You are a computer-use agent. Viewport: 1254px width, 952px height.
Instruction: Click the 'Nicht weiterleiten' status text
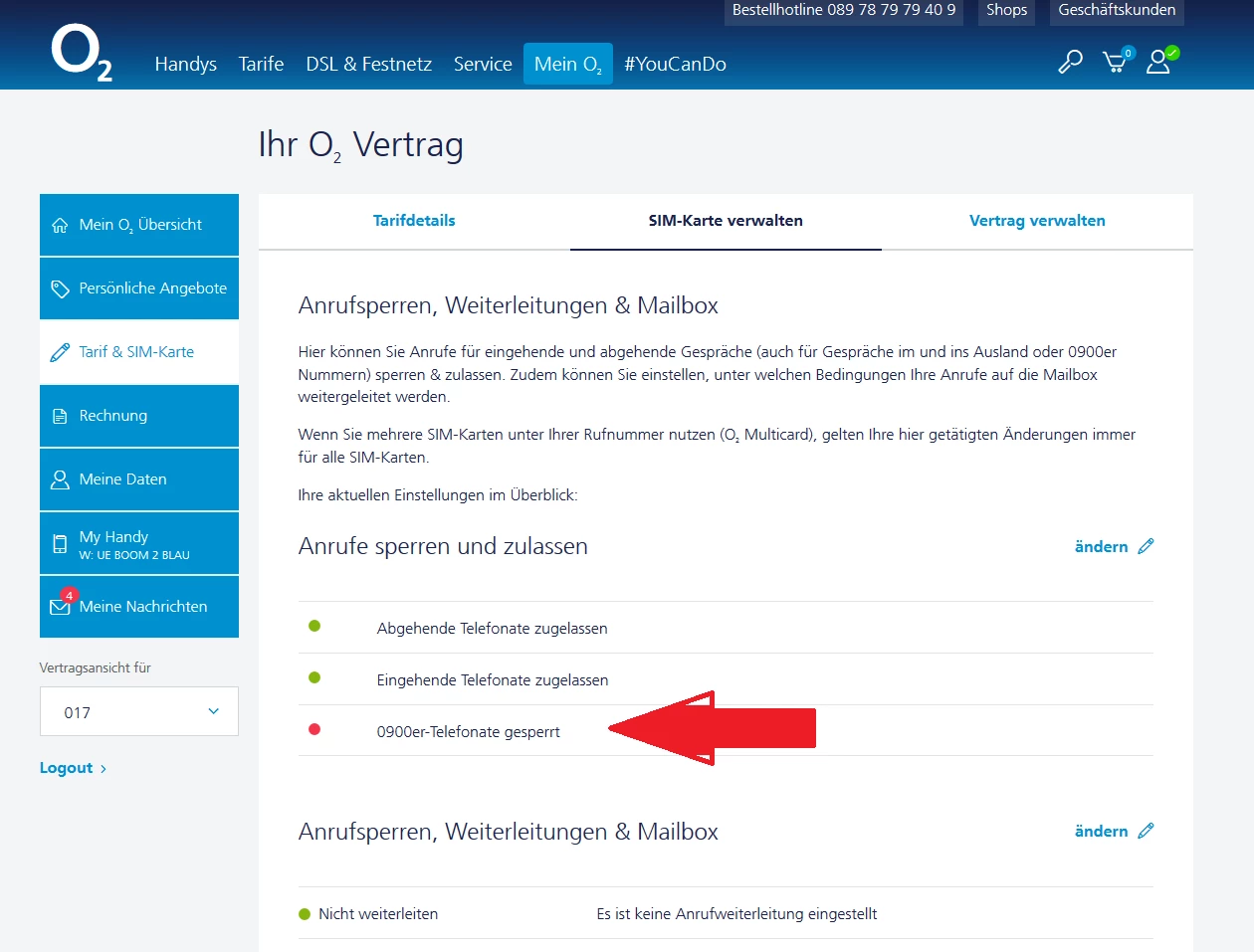point(378,914)
